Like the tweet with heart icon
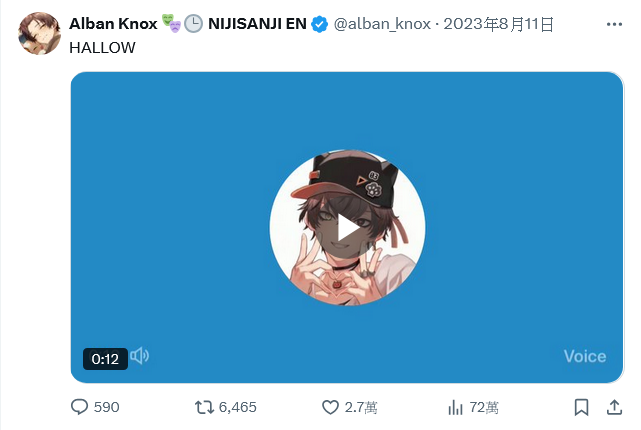 [330, 407]
